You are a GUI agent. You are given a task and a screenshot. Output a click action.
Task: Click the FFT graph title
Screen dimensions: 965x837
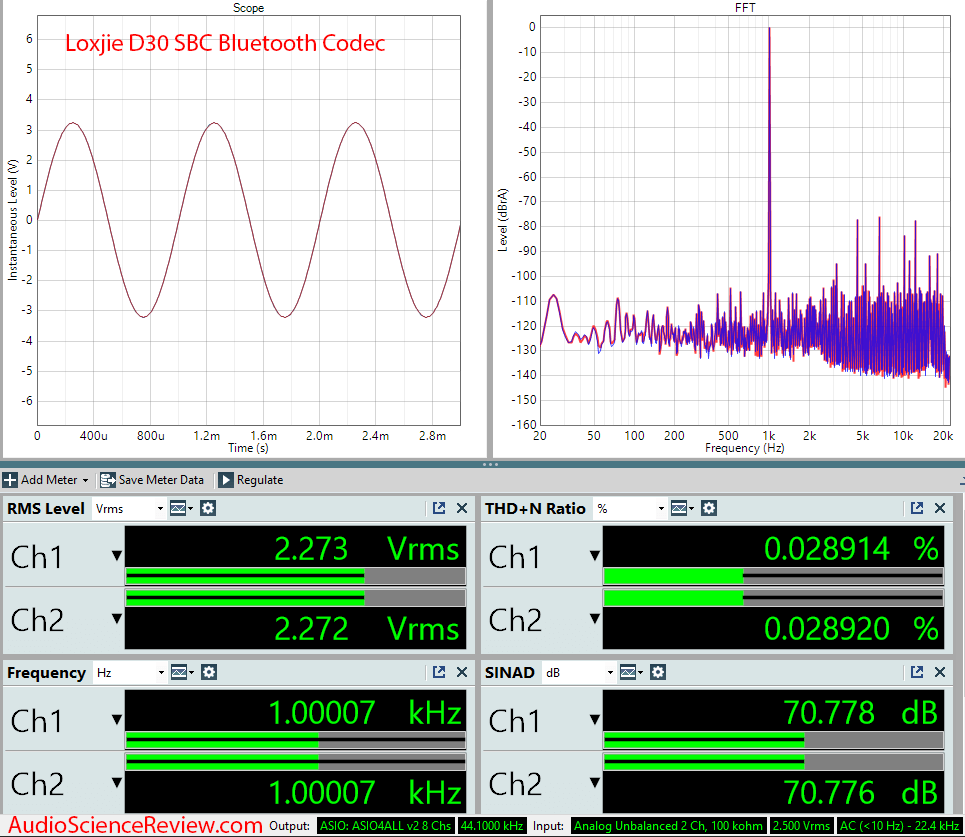pyautogui.click(x=745, y=8)
